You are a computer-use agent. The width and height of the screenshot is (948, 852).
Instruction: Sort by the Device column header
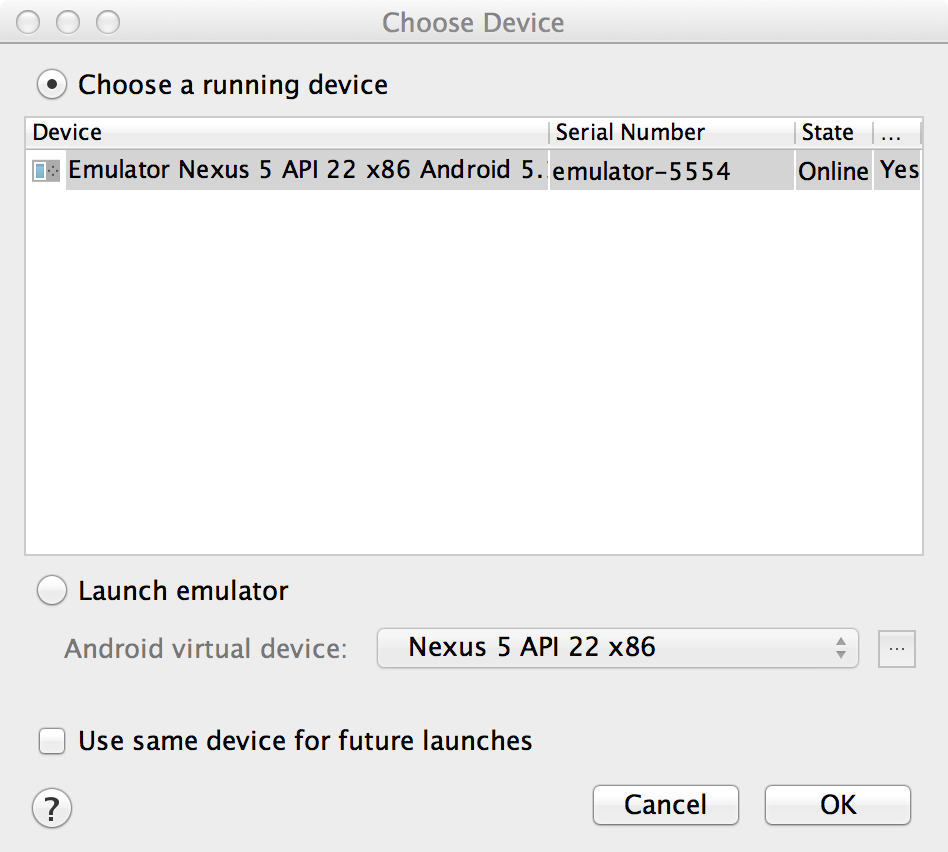[287, 133]
